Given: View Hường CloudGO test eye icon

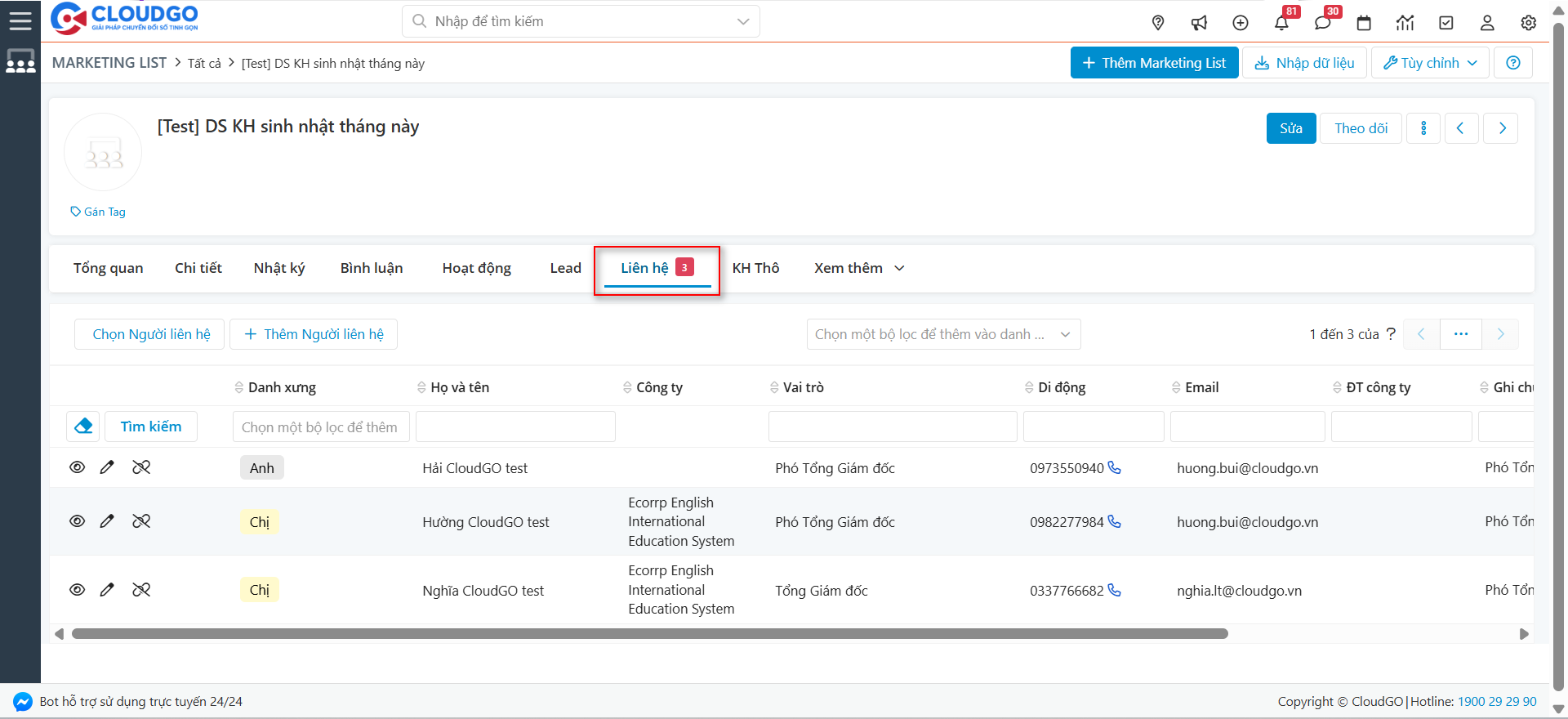Looking at the screenshot, I should [x=78, y=521].
